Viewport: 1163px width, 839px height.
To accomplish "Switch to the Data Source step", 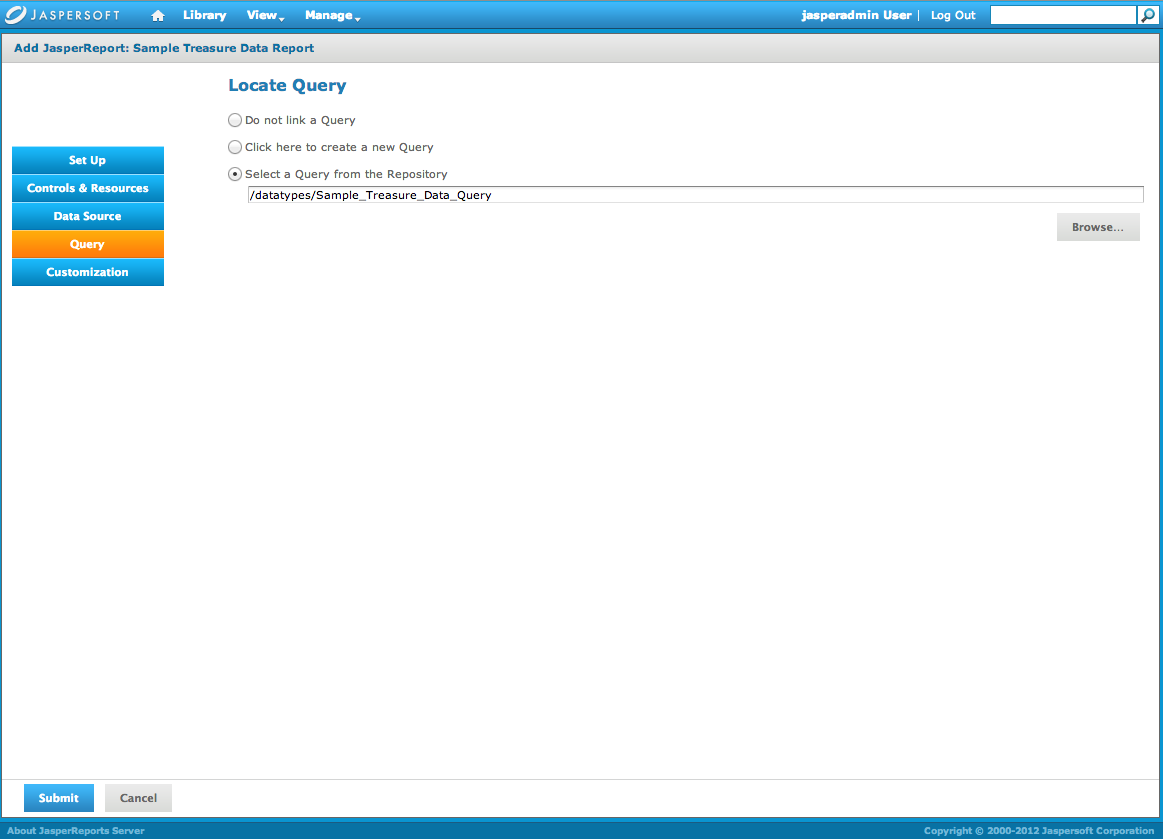I will click(x=88, y=217).
